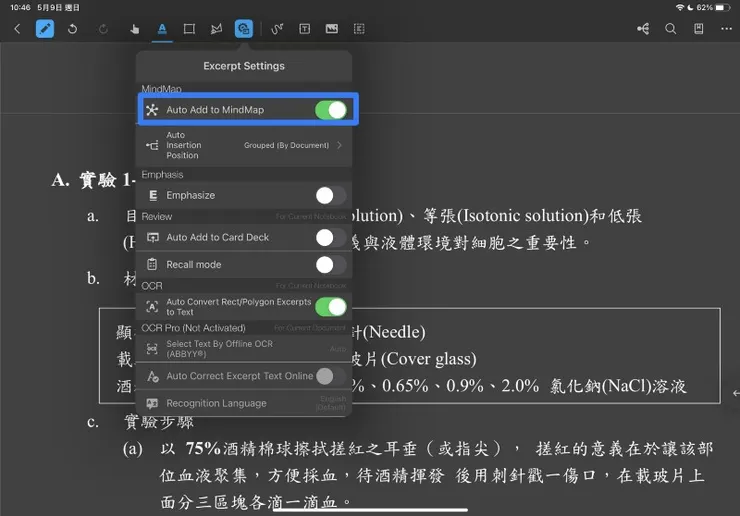The width and height of the screenshot is (740, 516).
Task: Click the OCR convert-to-text icon
Action: 152,307
